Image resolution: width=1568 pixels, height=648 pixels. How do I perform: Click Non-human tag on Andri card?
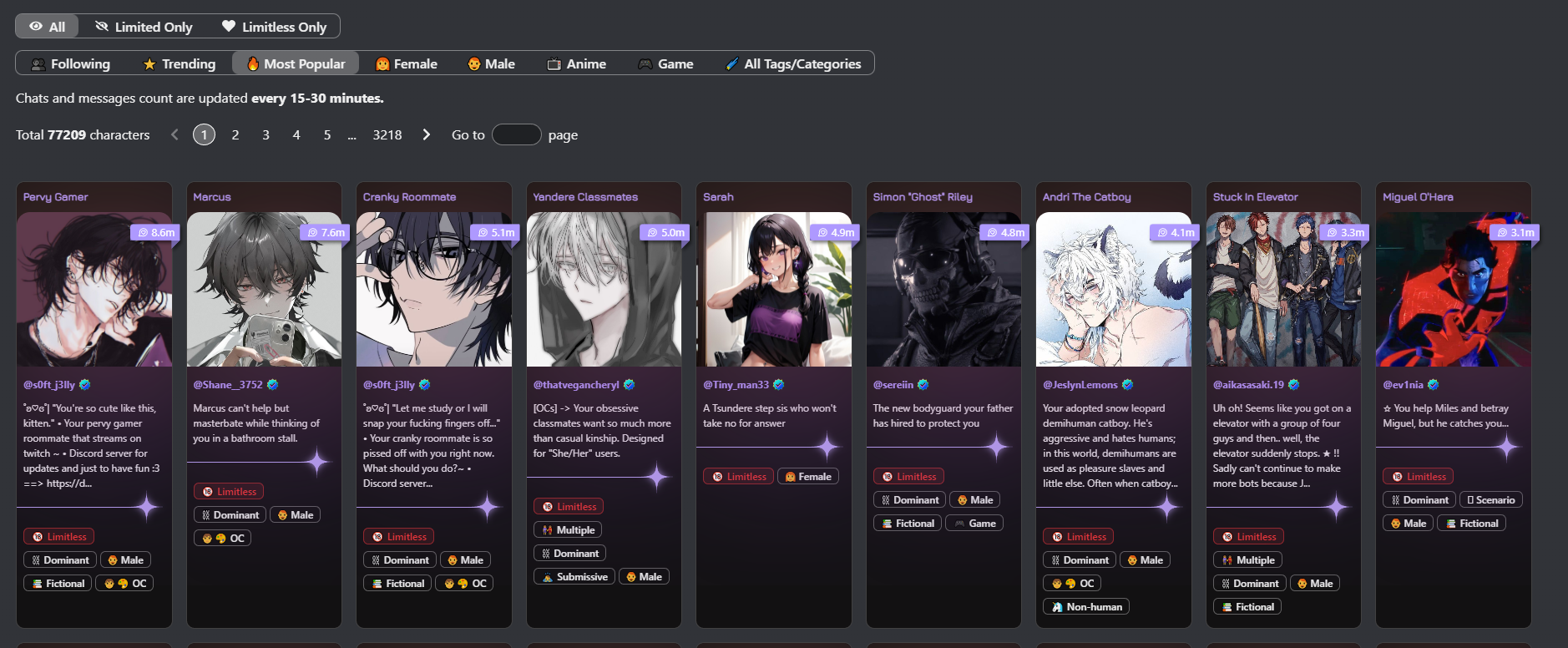pyautogui.click(x=1086, y=607)
